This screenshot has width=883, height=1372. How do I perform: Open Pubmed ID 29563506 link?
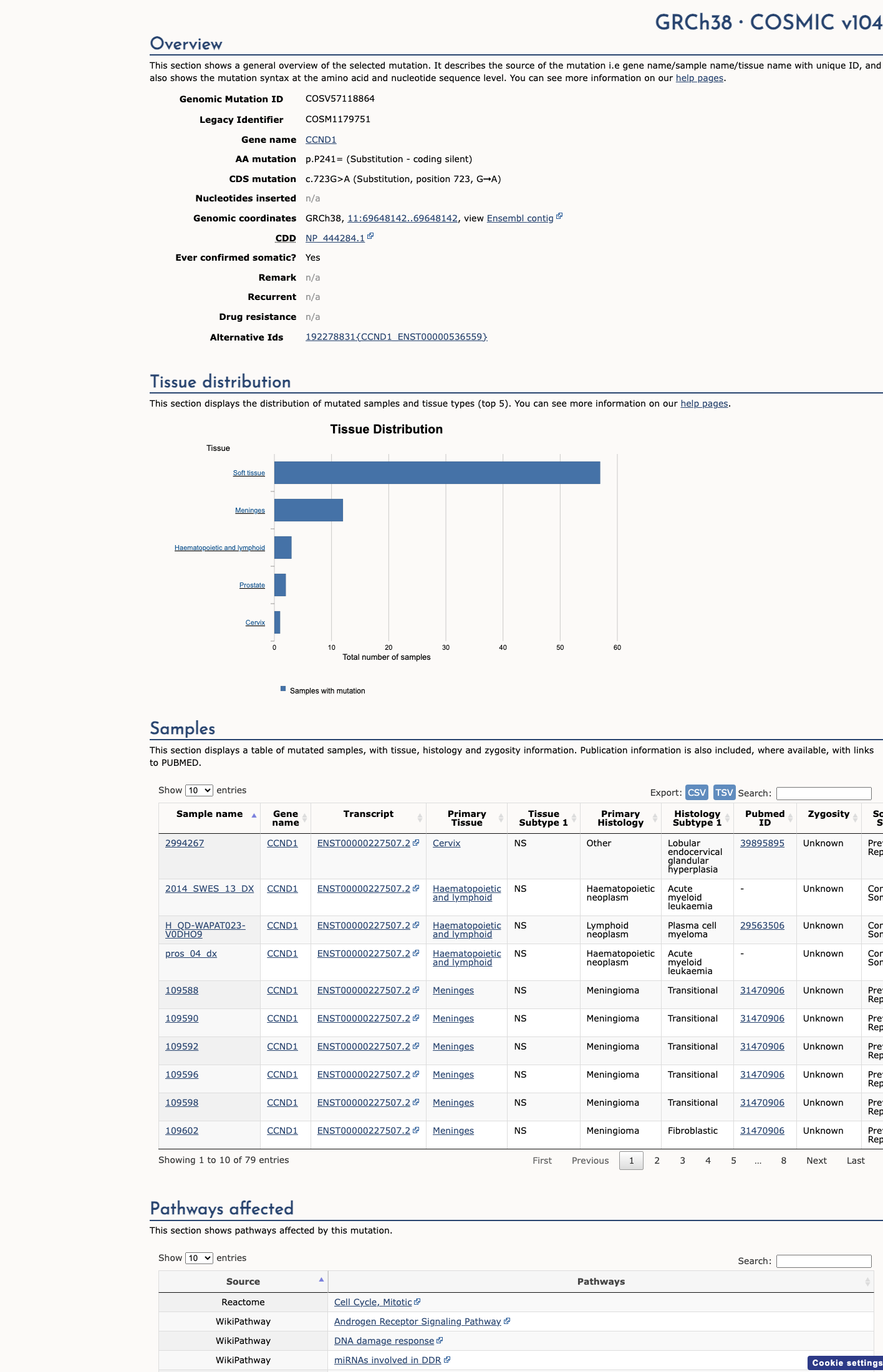pyautogui.click(x=762, y=925)
